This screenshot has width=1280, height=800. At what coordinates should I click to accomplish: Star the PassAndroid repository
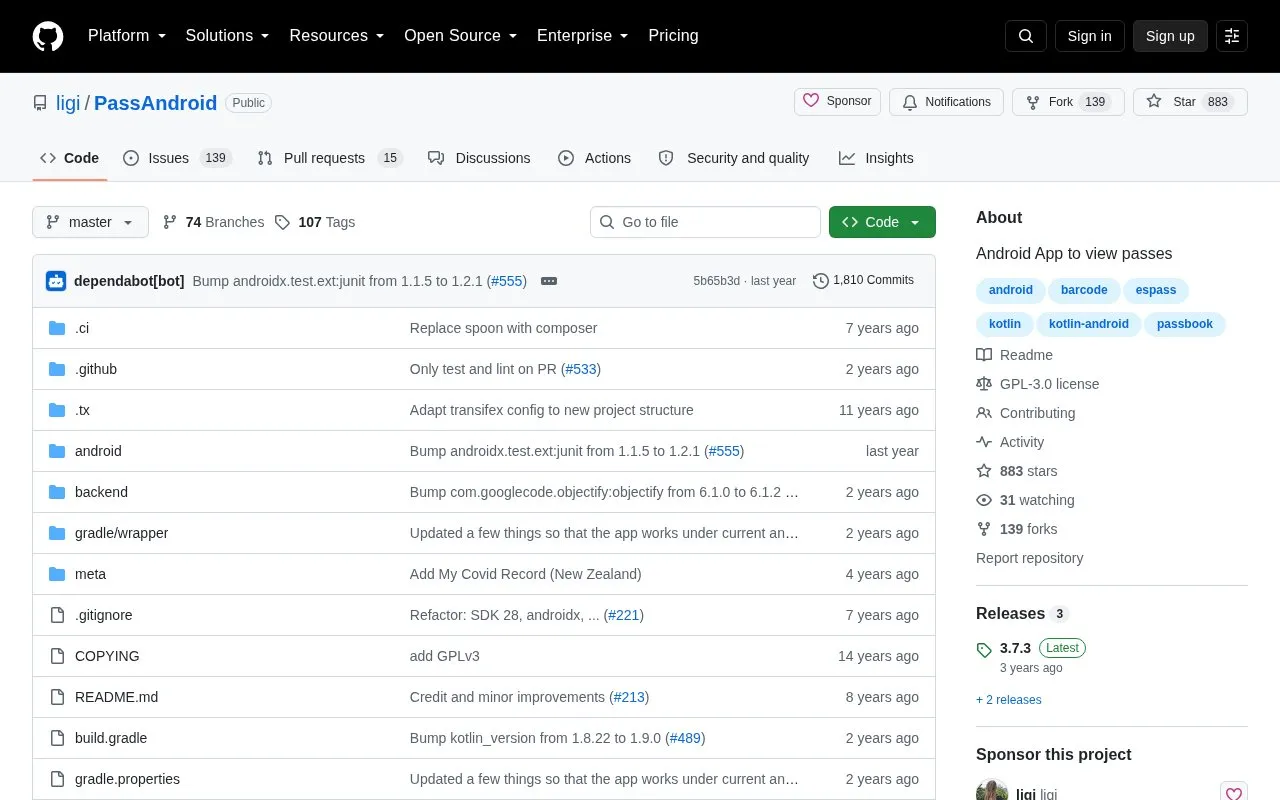click(x=1190, y=102)
